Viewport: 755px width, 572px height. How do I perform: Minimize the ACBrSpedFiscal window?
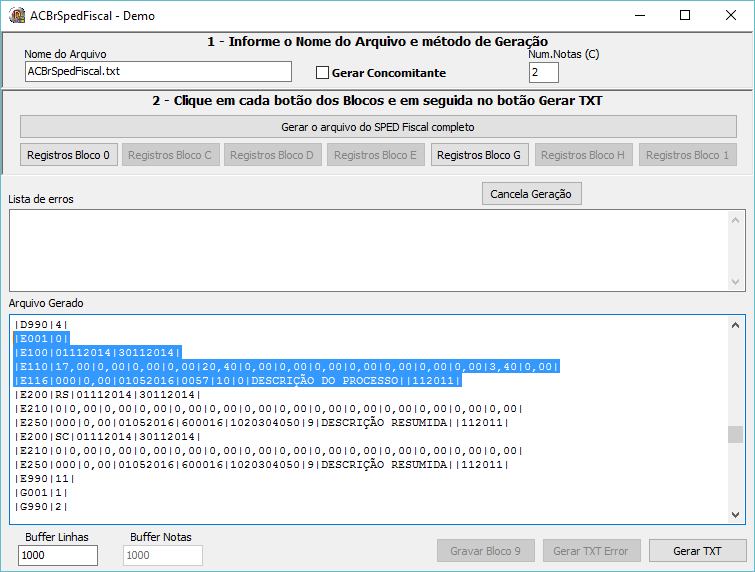pyautogui.click(x=640, y=15)
